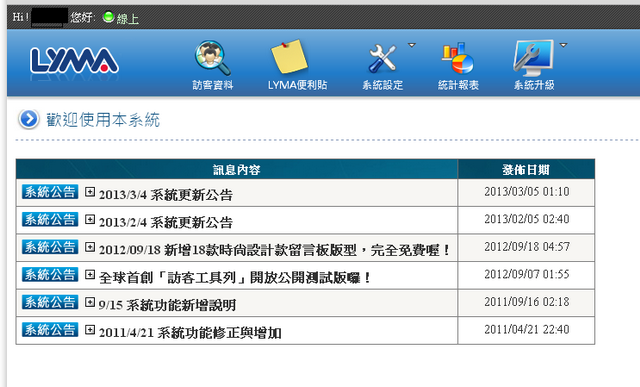Viewport: 640px width, 387px height.
Task: Expand the 2013/2/4 系統更新公告 entry
Action: point(90,219)
